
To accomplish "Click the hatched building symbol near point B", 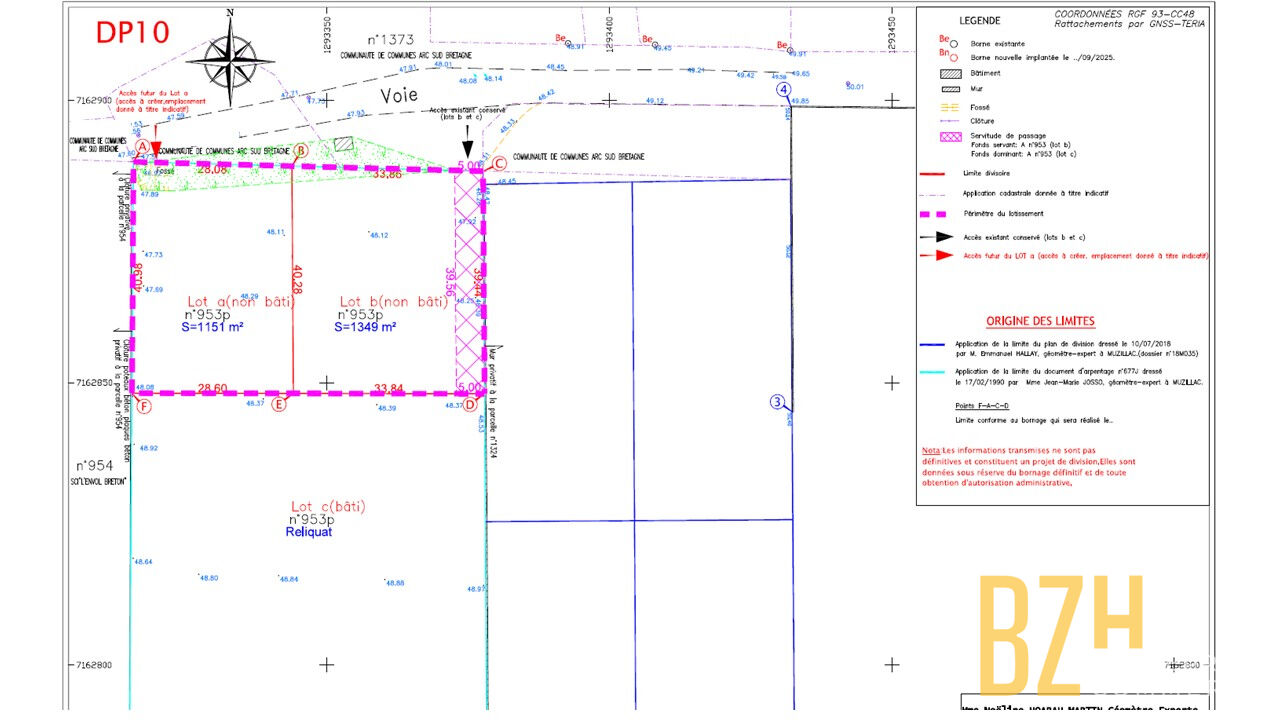I will click(344, 144).
